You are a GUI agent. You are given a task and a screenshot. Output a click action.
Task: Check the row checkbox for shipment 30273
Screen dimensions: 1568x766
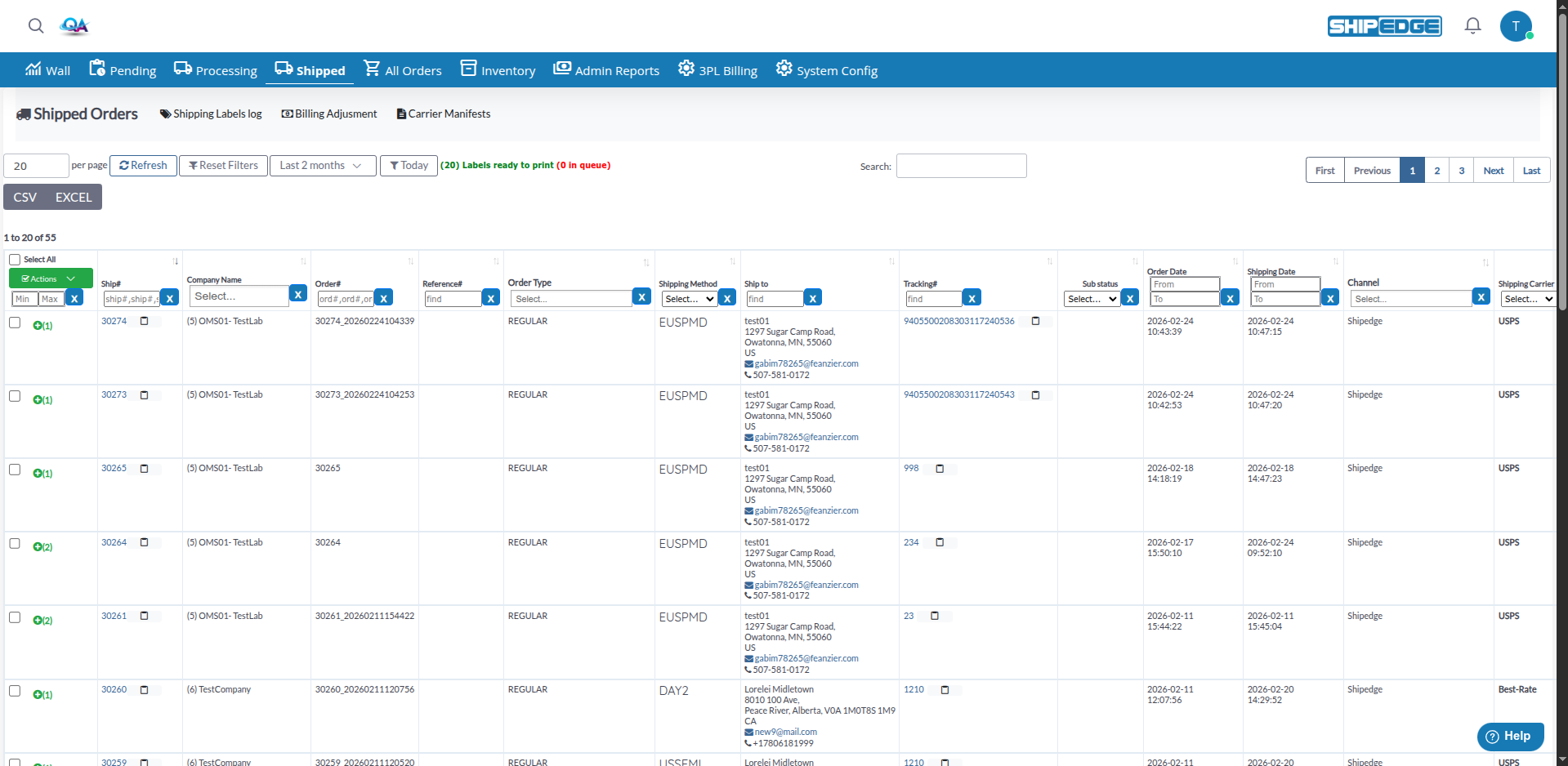(15, 396)
